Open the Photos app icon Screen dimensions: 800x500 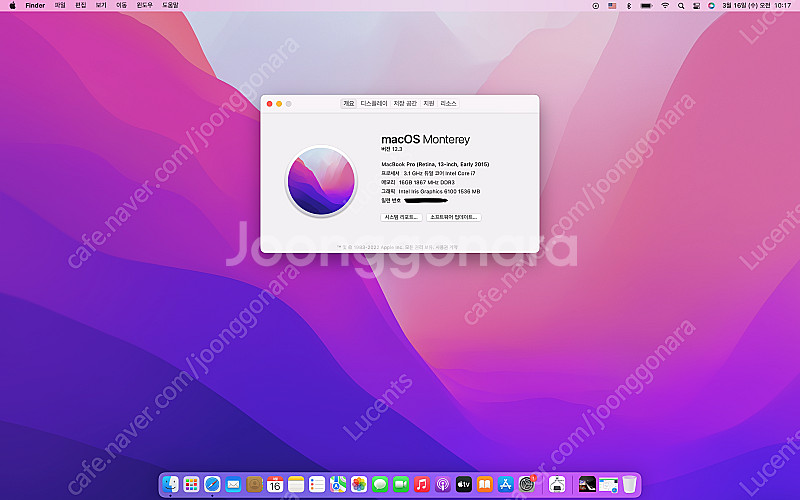click(359, 484)
